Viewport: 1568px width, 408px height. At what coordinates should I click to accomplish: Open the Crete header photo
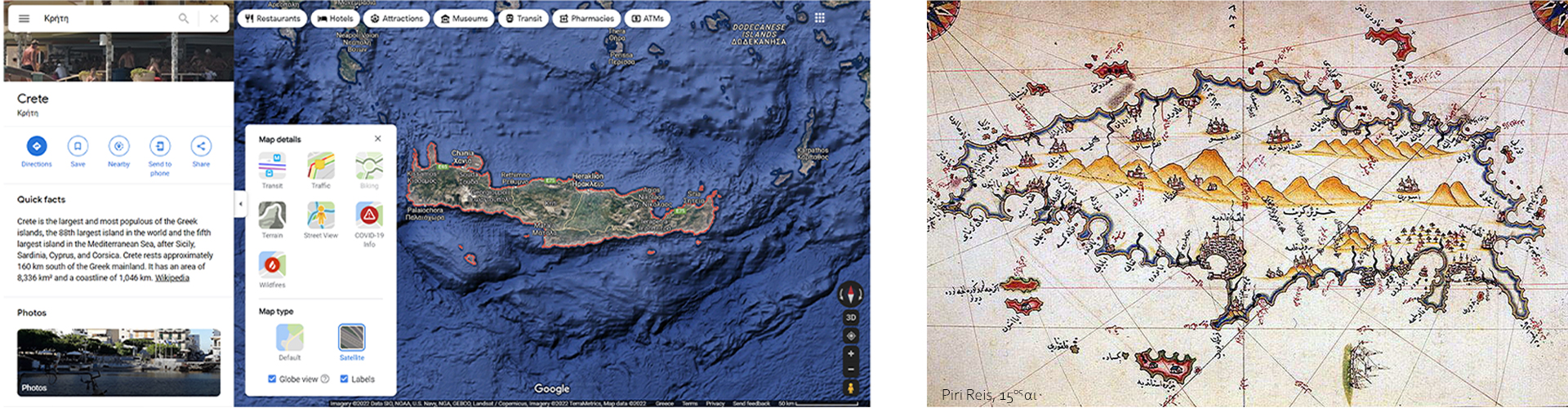118,57
